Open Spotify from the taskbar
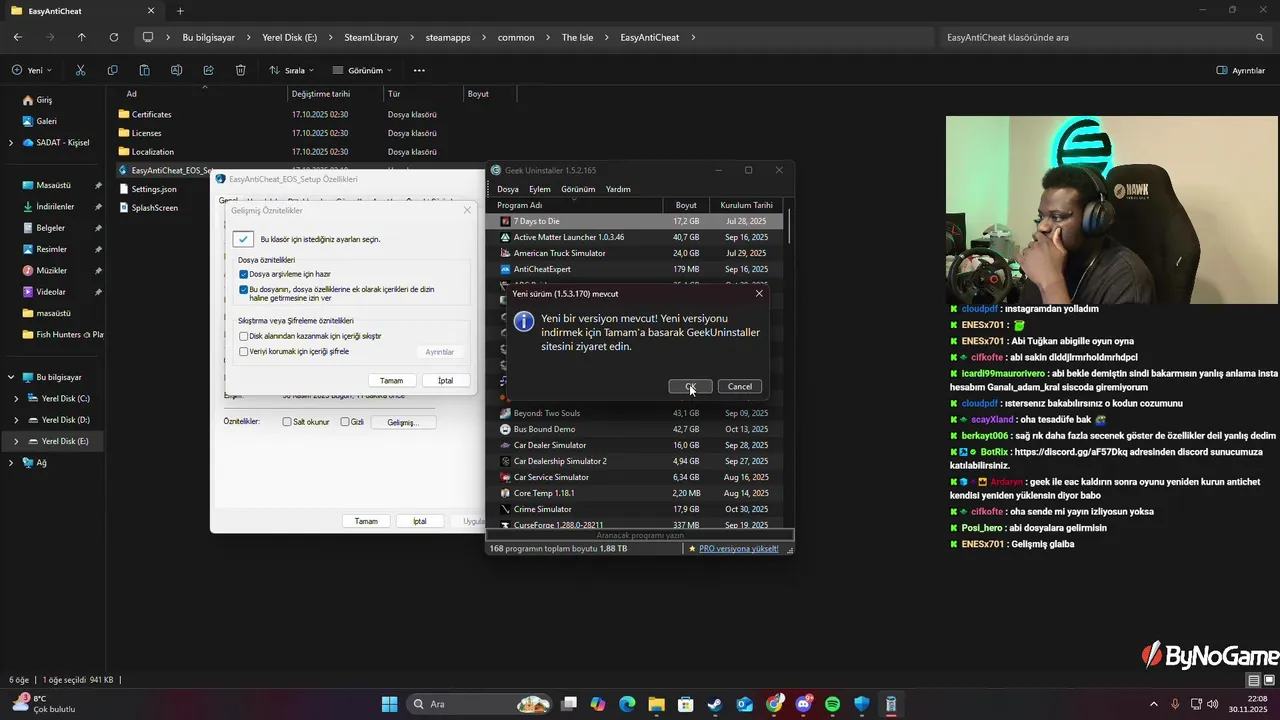The height and width of the screenshot is (720, 1280). [833, 704]
